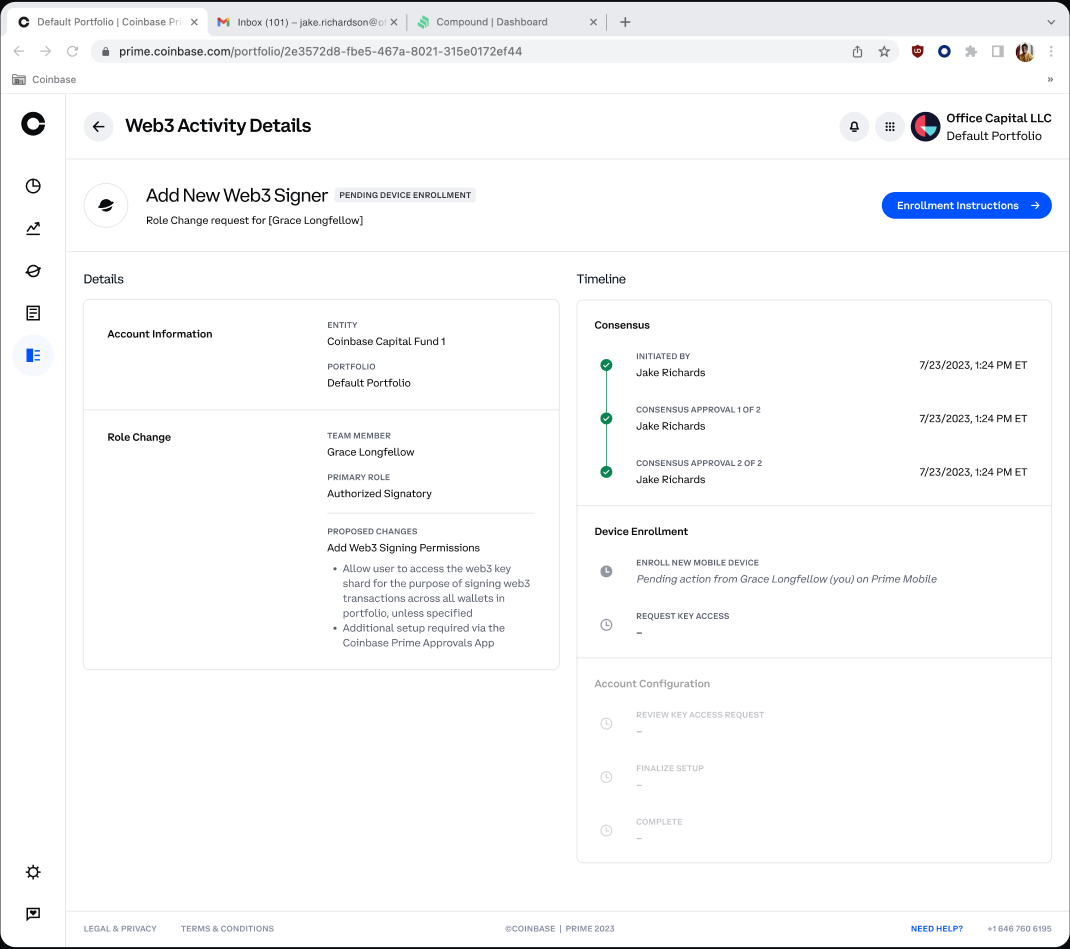This screenshot has height=949, width=1070.
Task: Click Consensus Approval 2 of 2 checkmark
Action: (606, 471)
